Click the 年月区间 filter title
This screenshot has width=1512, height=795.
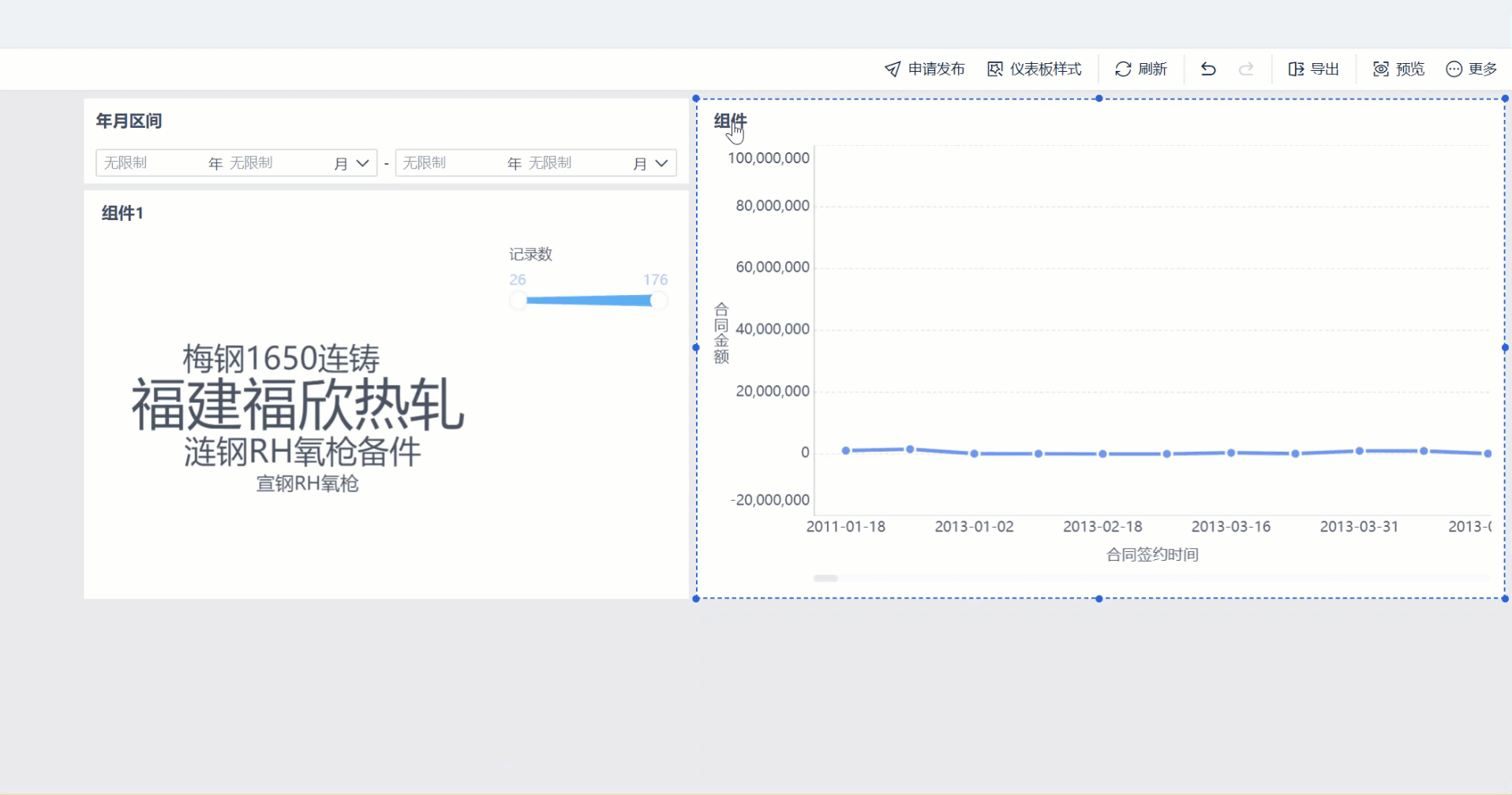pyautogui.click(x=129, y=121)
